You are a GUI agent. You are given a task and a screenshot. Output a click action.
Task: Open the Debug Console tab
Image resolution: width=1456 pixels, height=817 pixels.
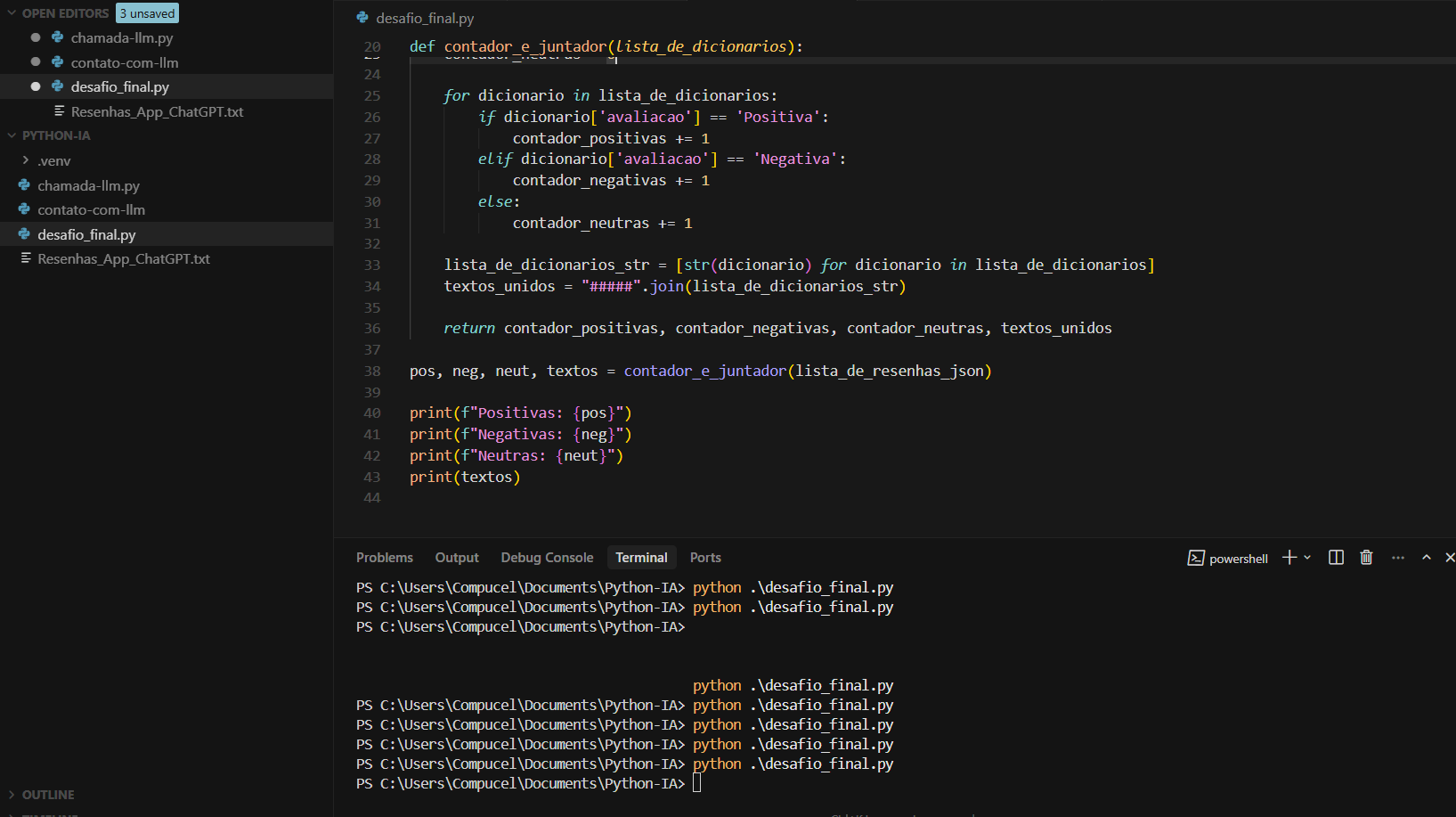pos(546,558)
